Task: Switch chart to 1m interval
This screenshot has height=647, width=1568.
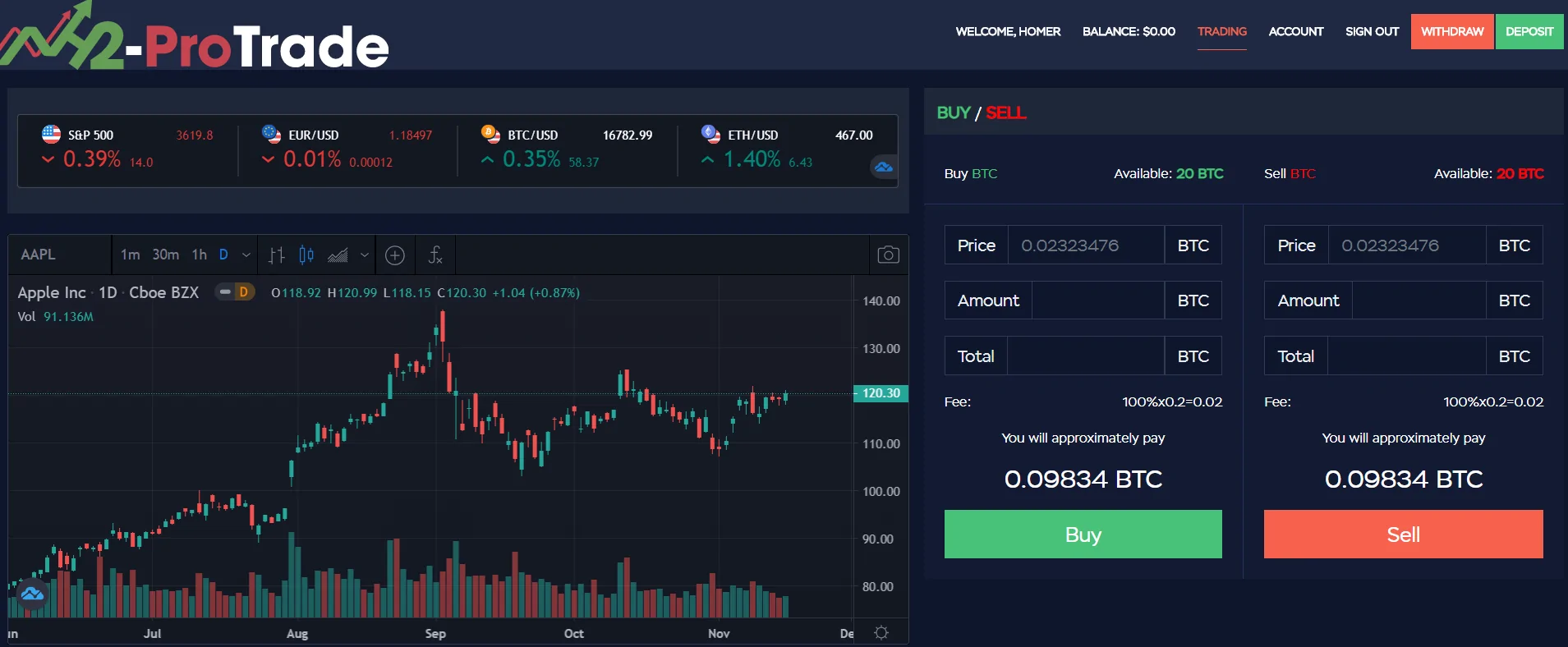Action: pyautogui.click(x=131, y=255)
